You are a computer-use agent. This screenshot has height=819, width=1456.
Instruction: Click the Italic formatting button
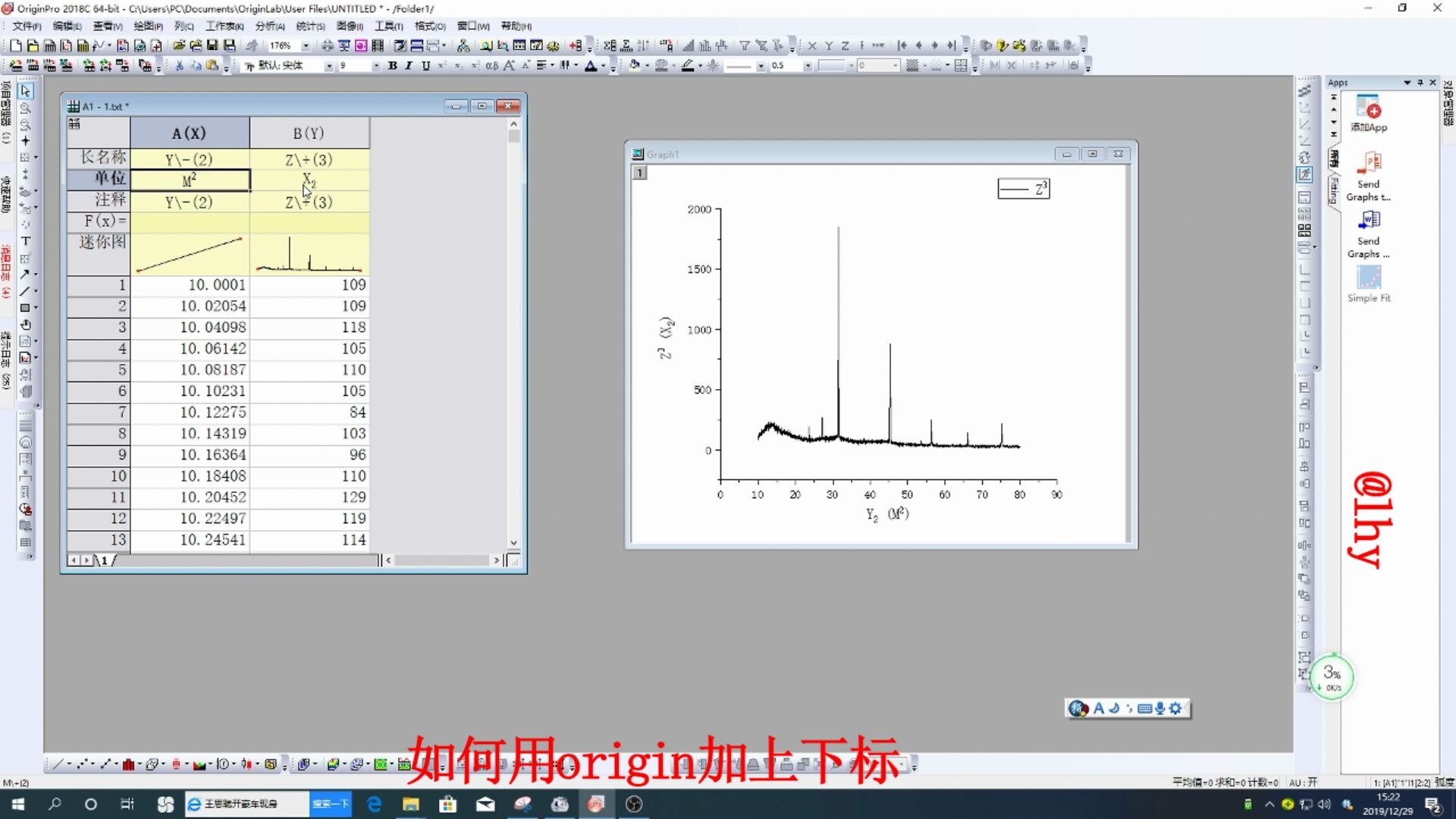click(x=409, y=66)
